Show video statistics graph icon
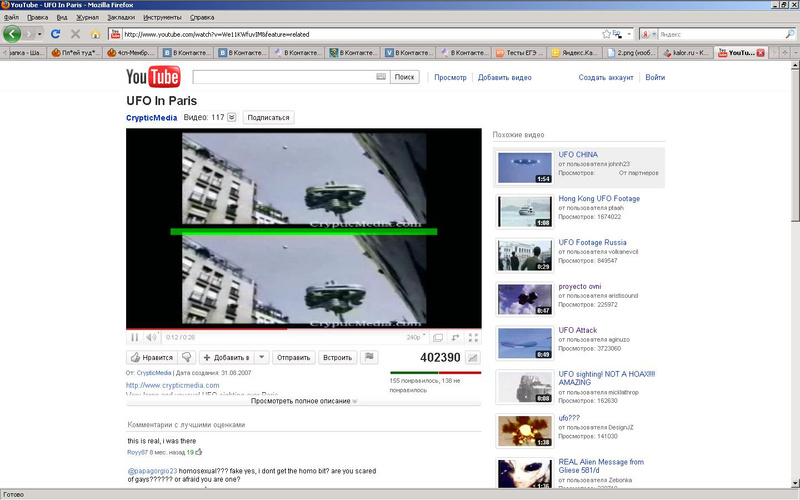Screen dimensions: 800x500 click(473, 358)
